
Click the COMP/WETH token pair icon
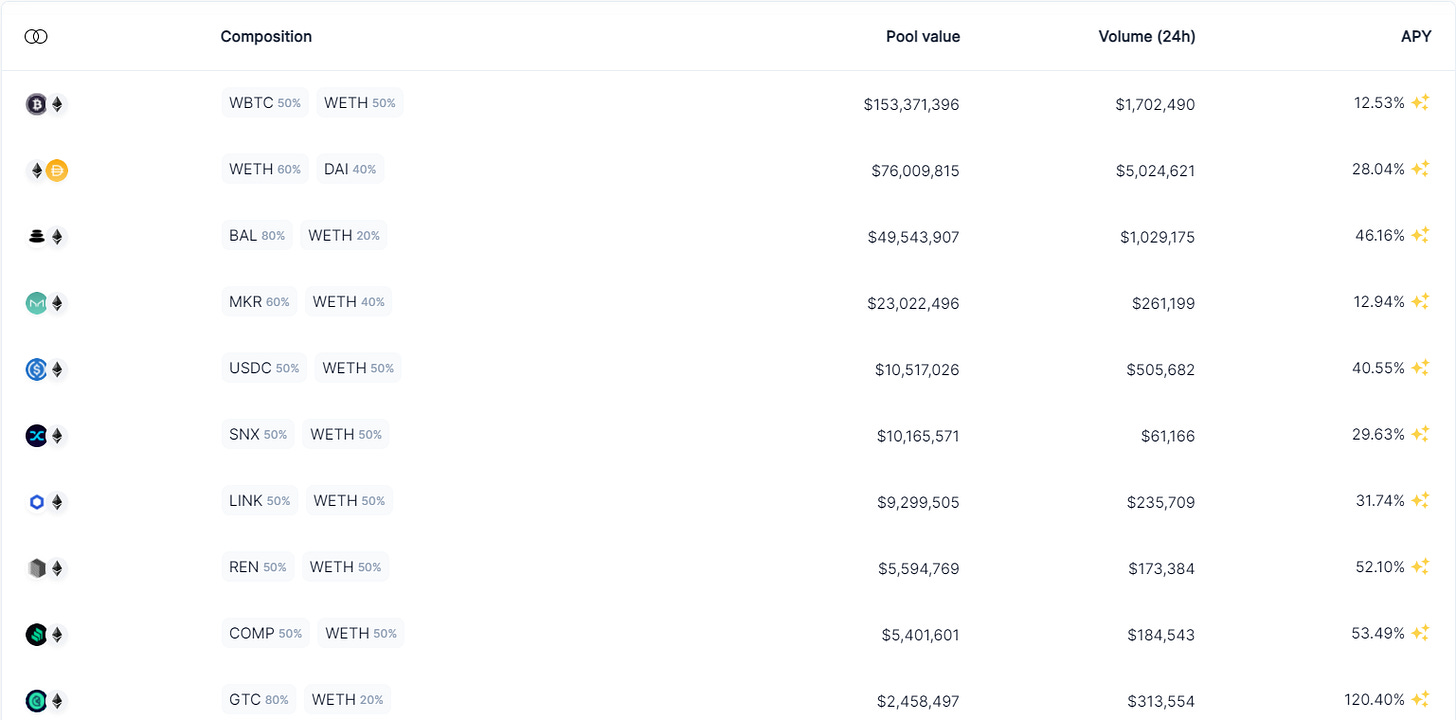(x=46, y=635)
